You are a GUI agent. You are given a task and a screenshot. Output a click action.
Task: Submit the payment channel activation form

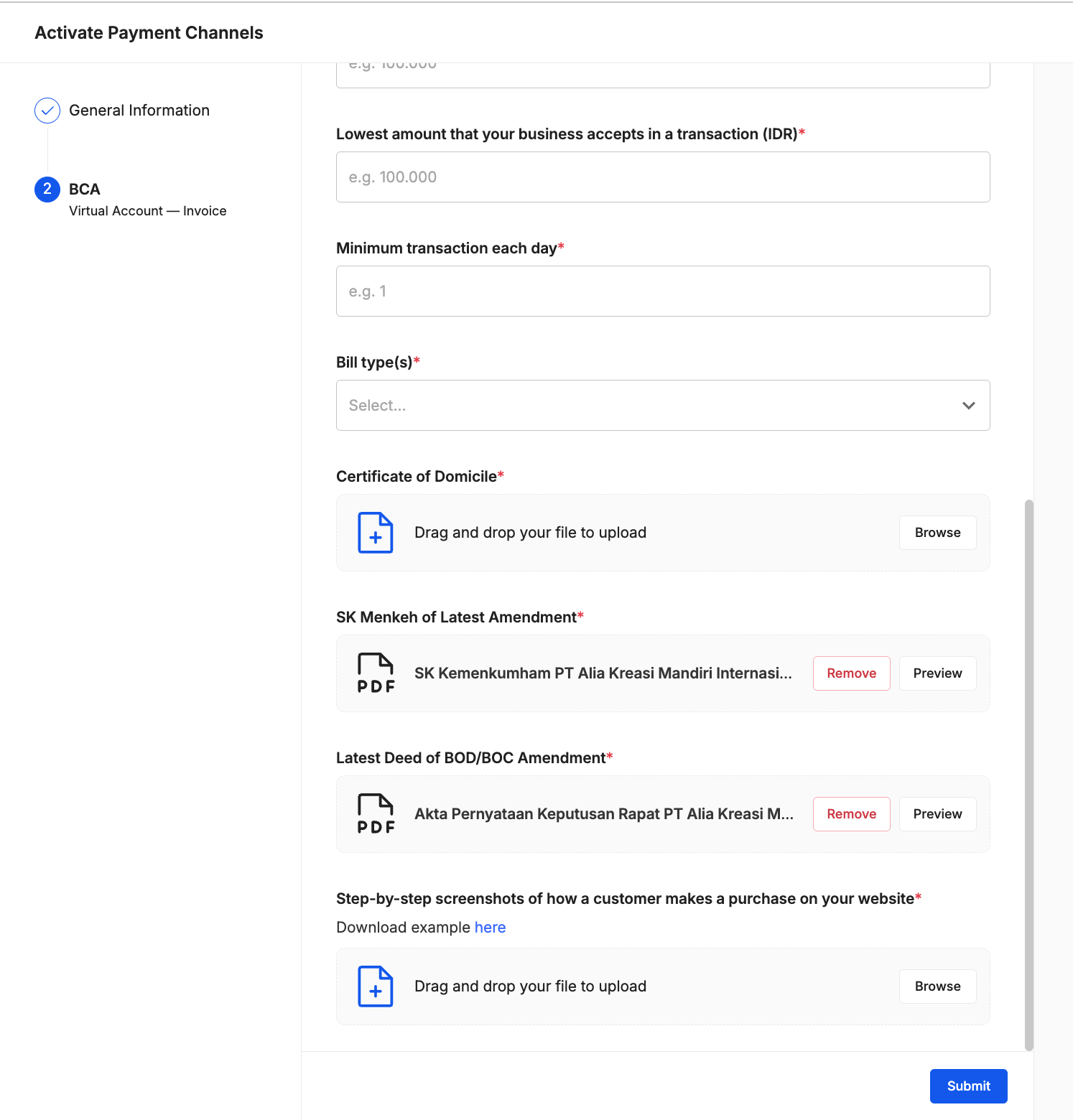coord(968,1086)
